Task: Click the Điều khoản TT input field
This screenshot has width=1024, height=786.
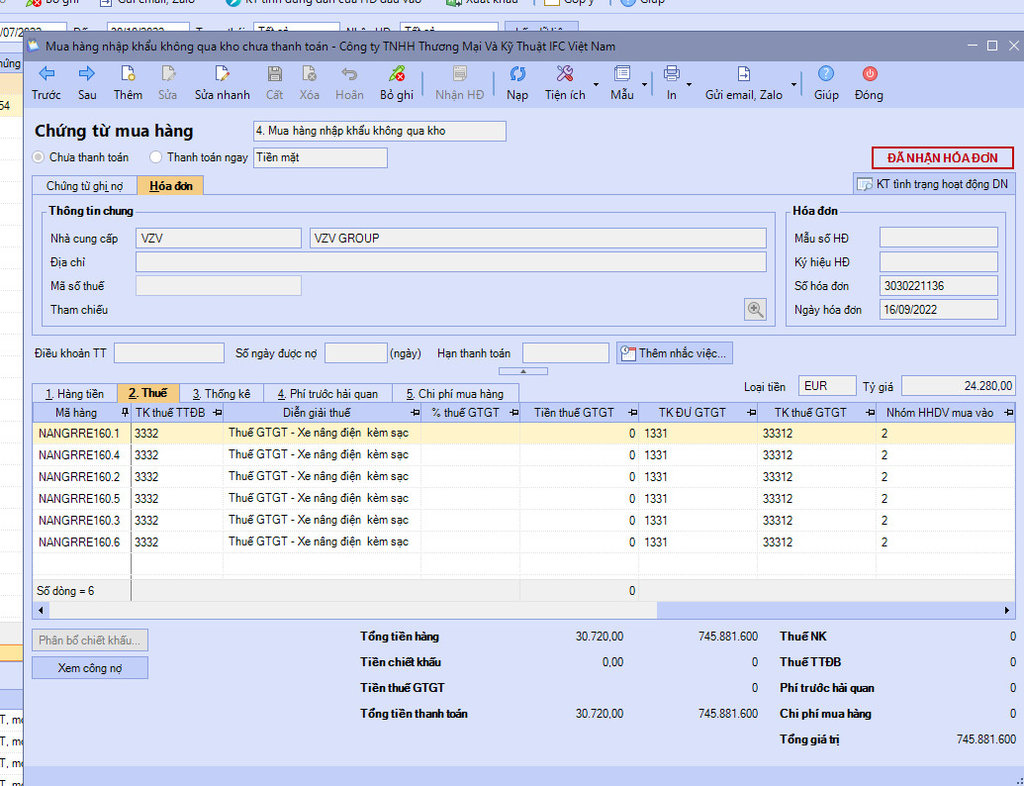Action: pos(169,353)
